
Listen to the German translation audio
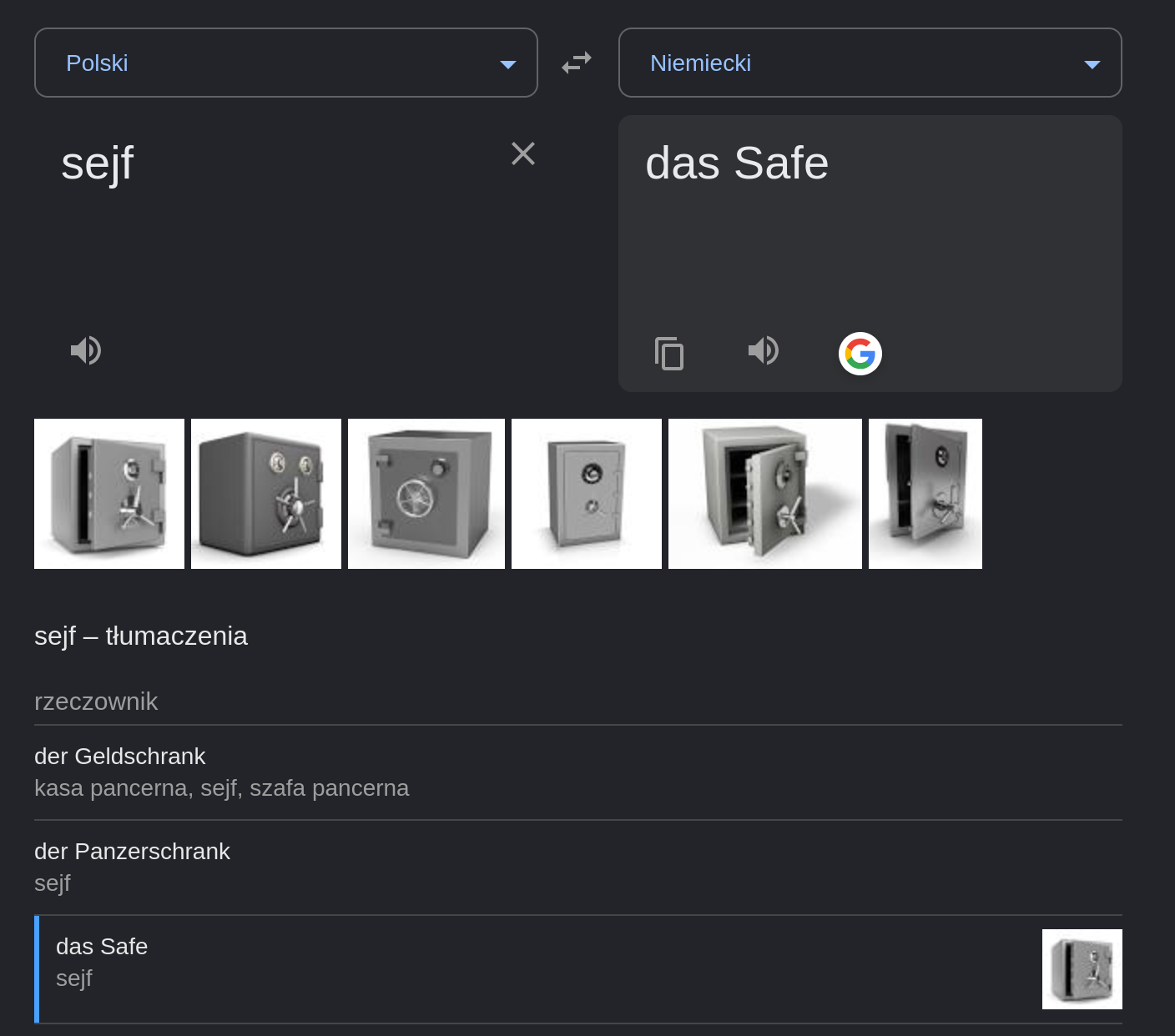pos(764,350)
